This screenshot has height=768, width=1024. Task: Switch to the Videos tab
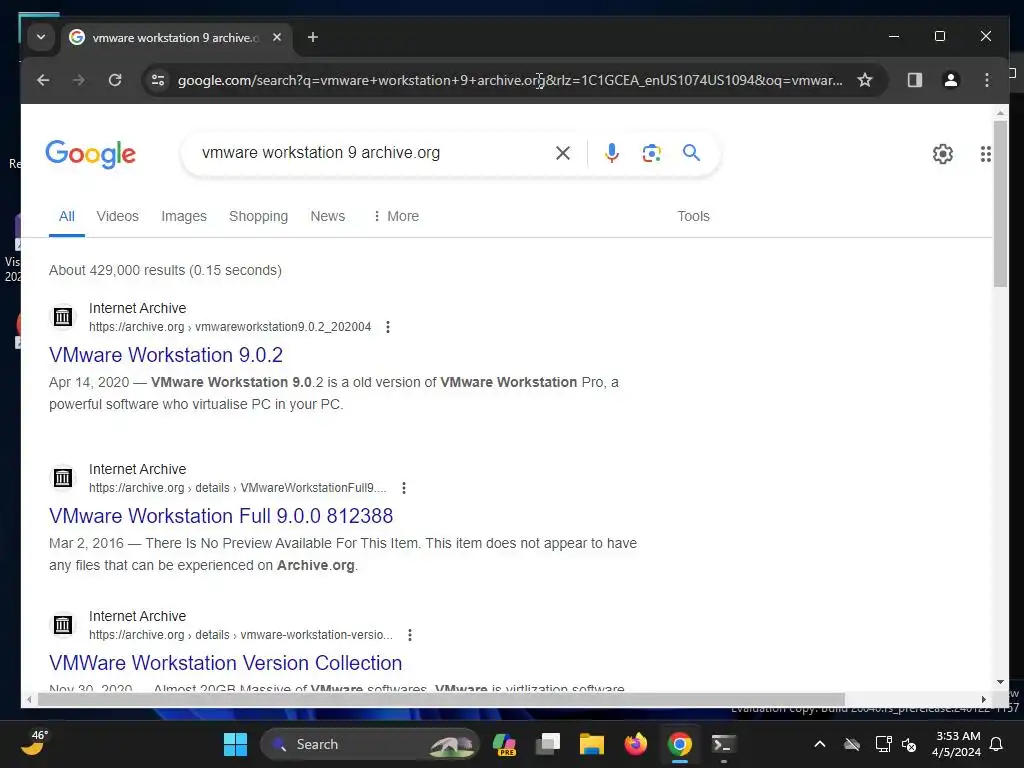coord(118,216)
